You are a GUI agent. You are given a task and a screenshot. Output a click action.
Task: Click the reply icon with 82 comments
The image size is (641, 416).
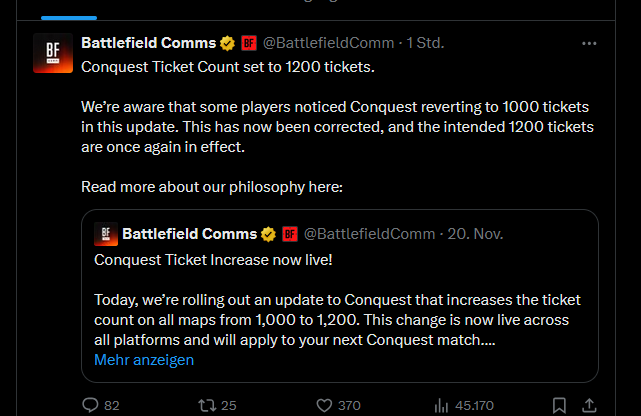click(x=90, y=405)
